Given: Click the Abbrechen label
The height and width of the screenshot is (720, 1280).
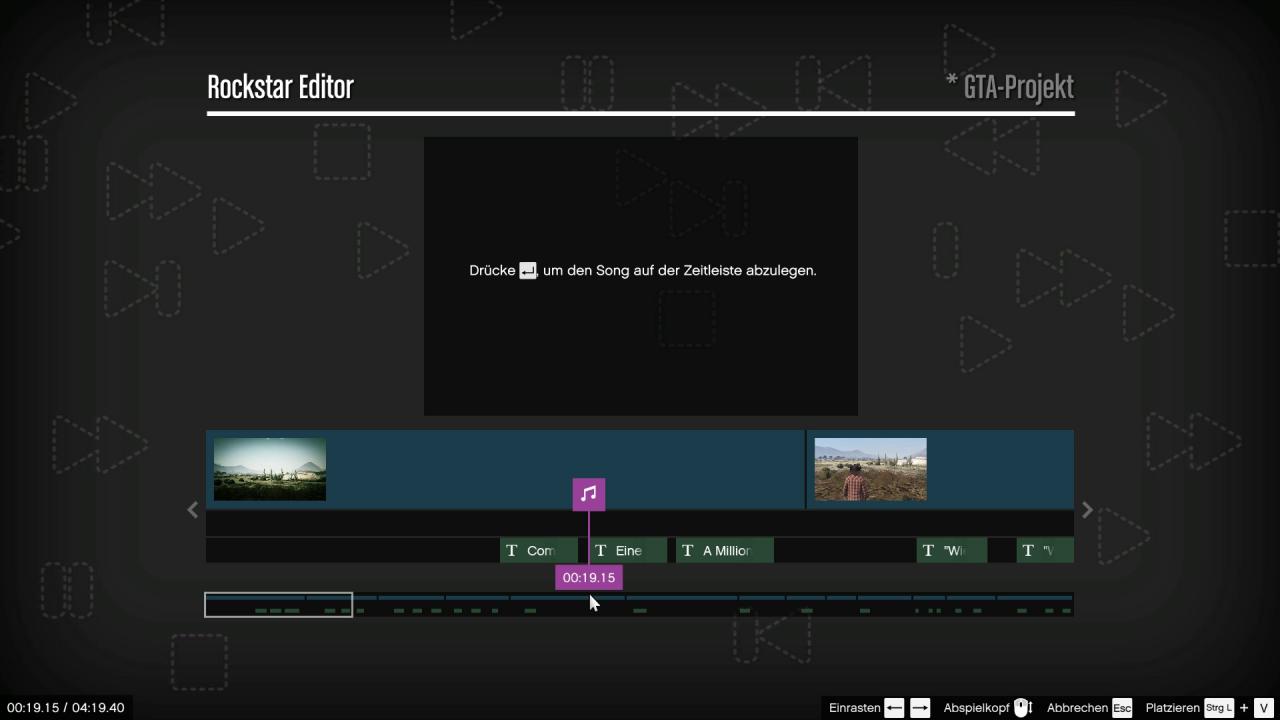Looking at the screenshot, I should click(x=1077, y=708).
